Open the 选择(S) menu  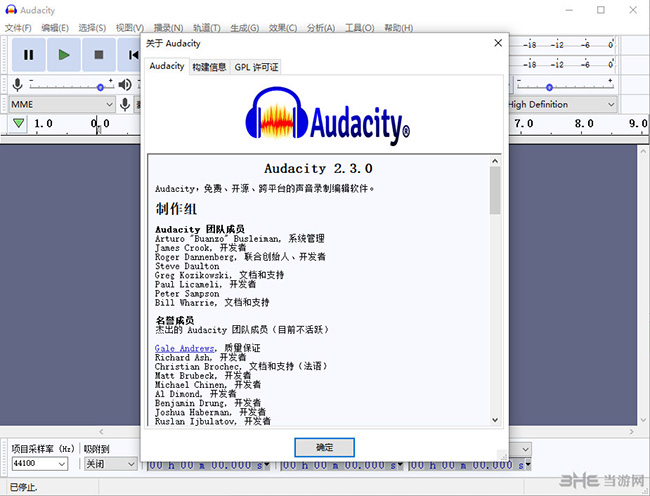pos(92,28)
